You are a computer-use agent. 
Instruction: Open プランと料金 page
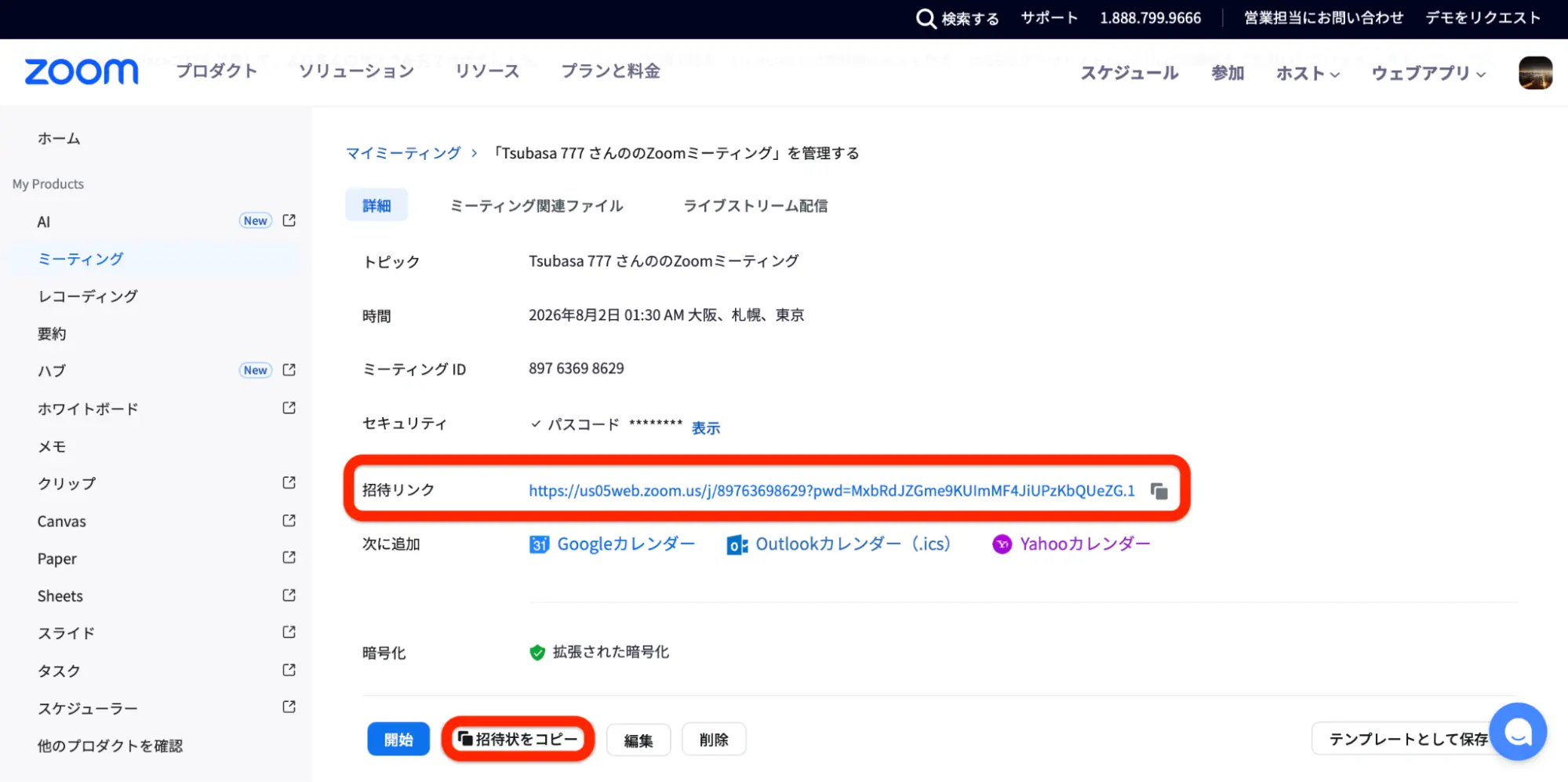pyautogui.click(x=610, y=71)
